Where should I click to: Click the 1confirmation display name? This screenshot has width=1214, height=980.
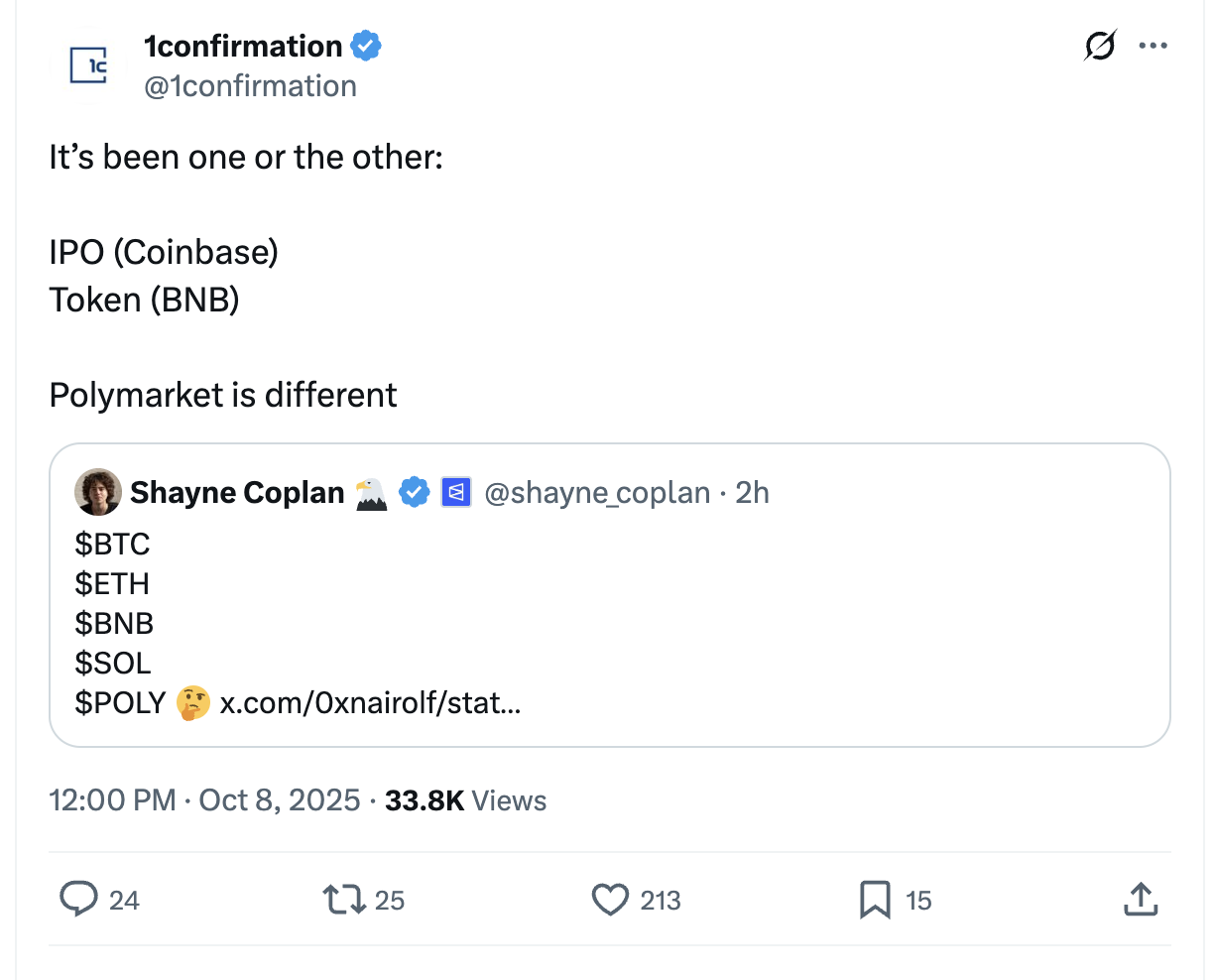pyautogui.click(x=243, y=46)
